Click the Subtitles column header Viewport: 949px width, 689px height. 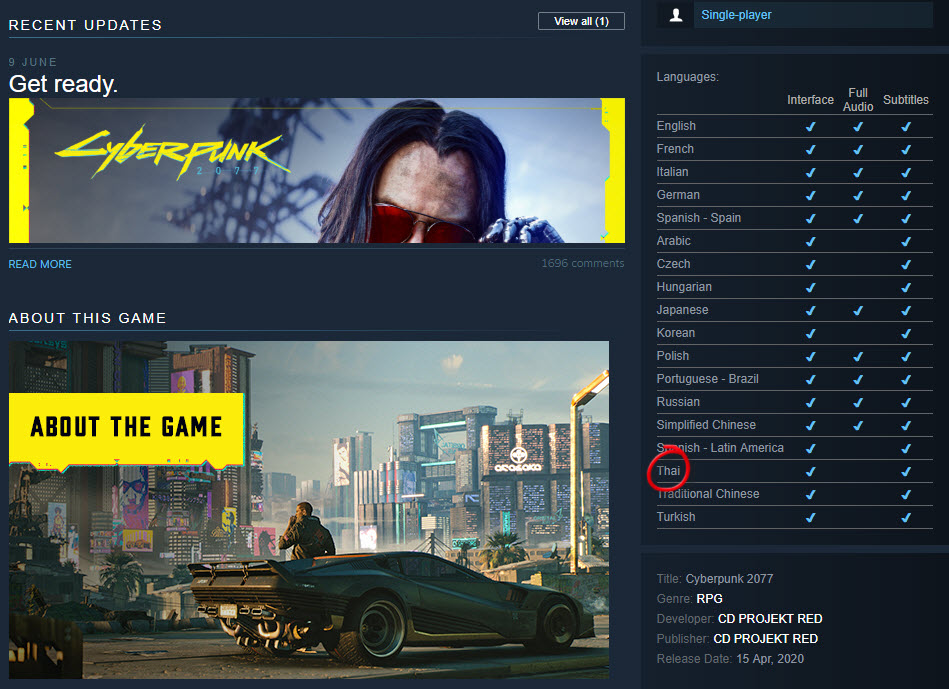pos(905,100)
